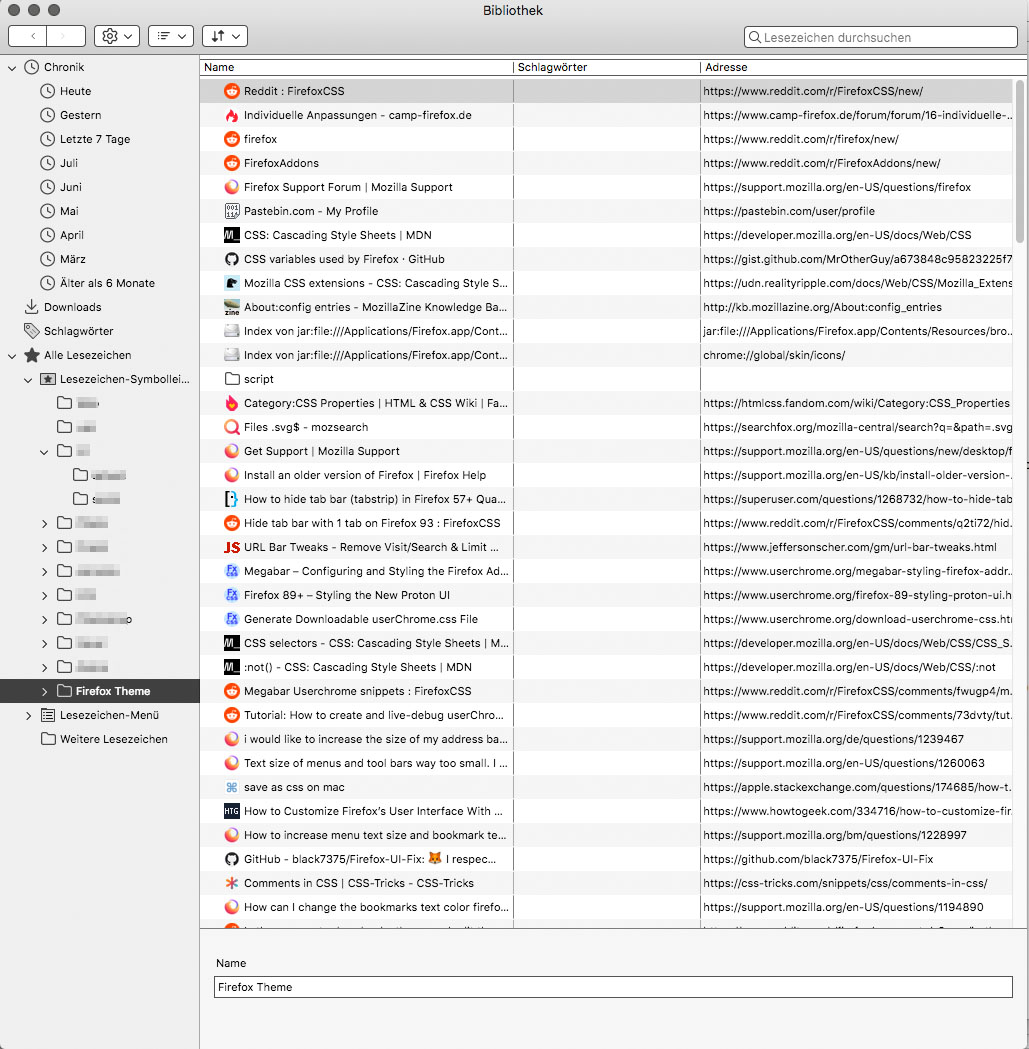Screen dimensions: 1029x1049
Task: Click GitHub icon of CSS variables bookmark
Action: pyautogui.click(x=231, y=260)
